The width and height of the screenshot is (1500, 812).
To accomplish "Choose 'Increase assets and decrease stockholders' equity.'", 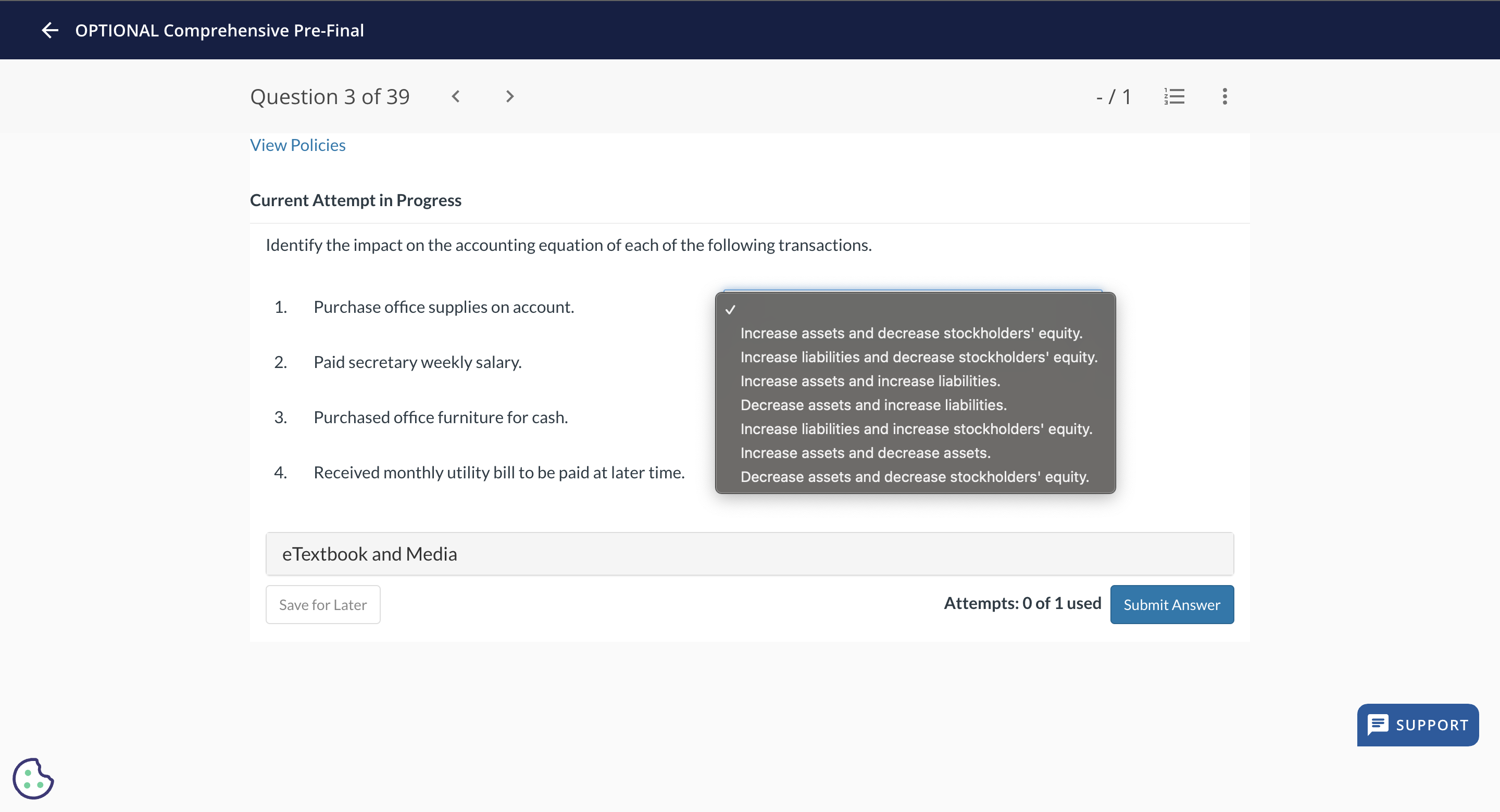I will click(911, 334).
